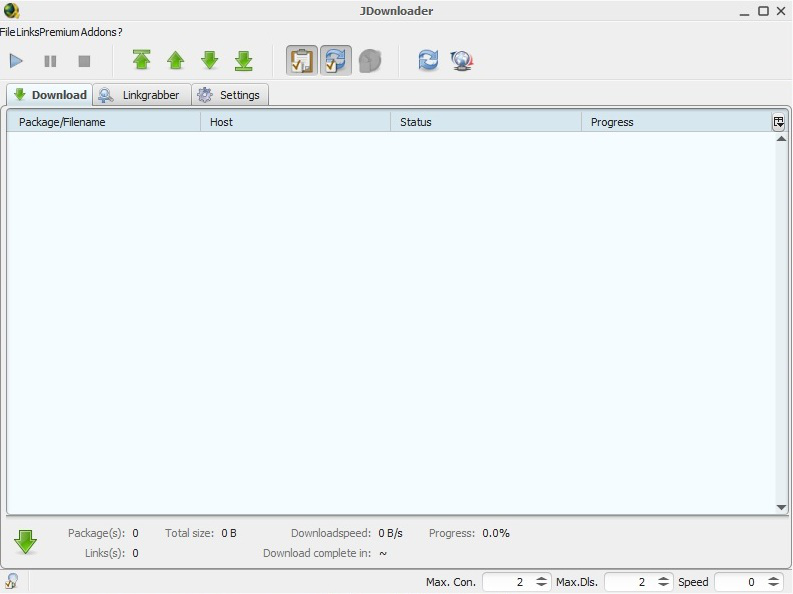This screenshot has width=793, height=594.
Task: Open the File menu
Action: (8, 32)
